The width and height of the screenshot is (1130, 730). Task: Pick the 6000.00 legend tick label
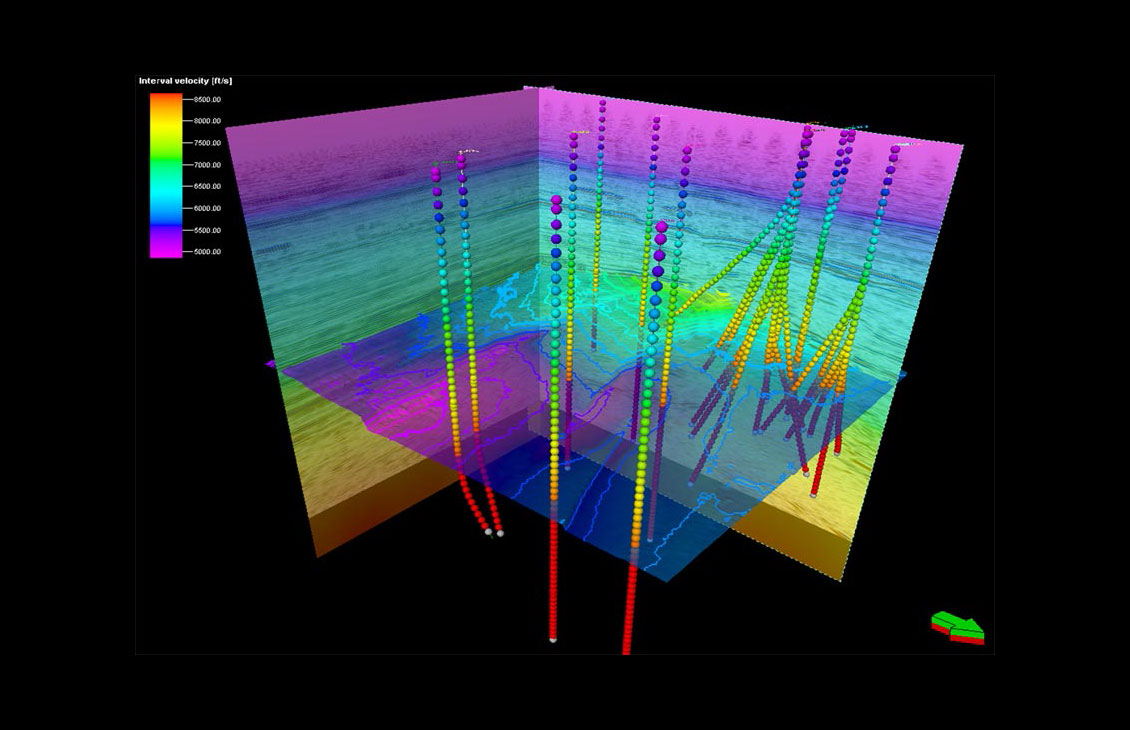point(207,209)
